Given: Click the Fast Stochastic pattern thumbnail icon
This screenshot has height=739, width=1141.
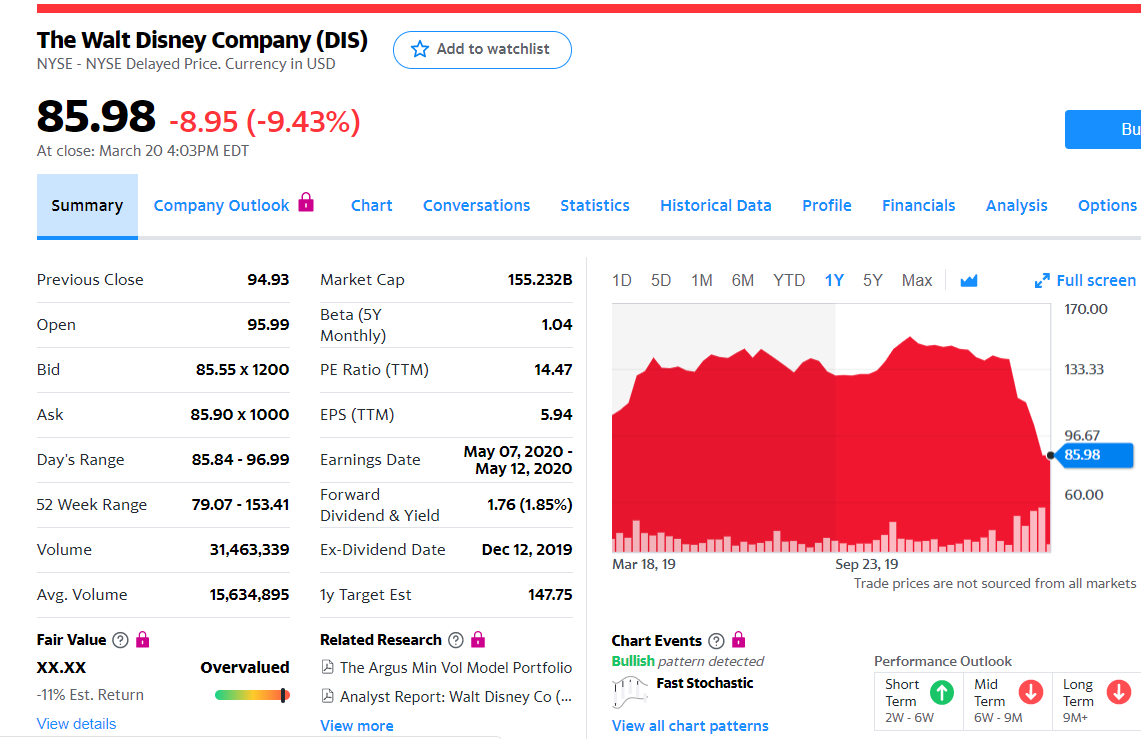Looking at the screenshot, I should (629, 692).
